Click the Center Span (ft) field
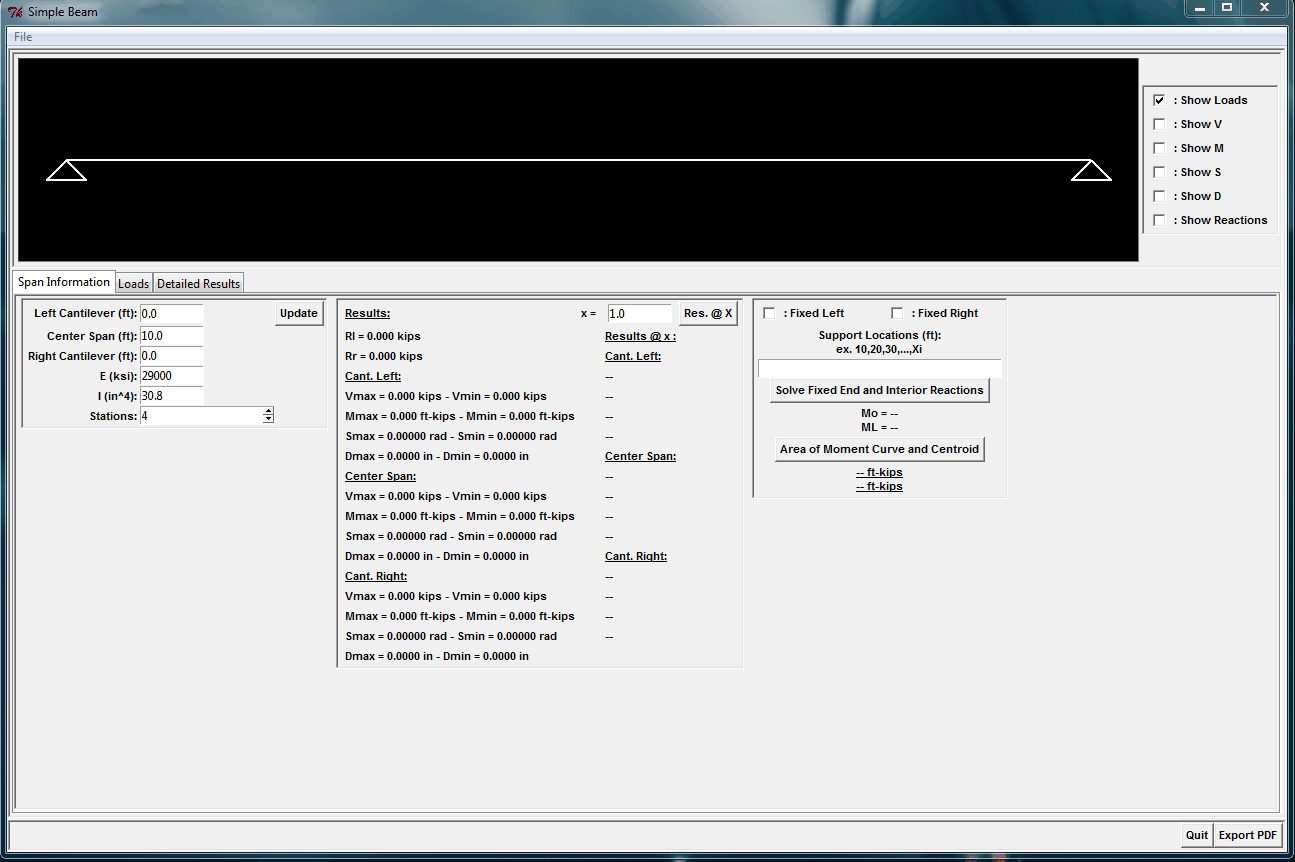The image size is (1295, 862). tap(171, 336)
